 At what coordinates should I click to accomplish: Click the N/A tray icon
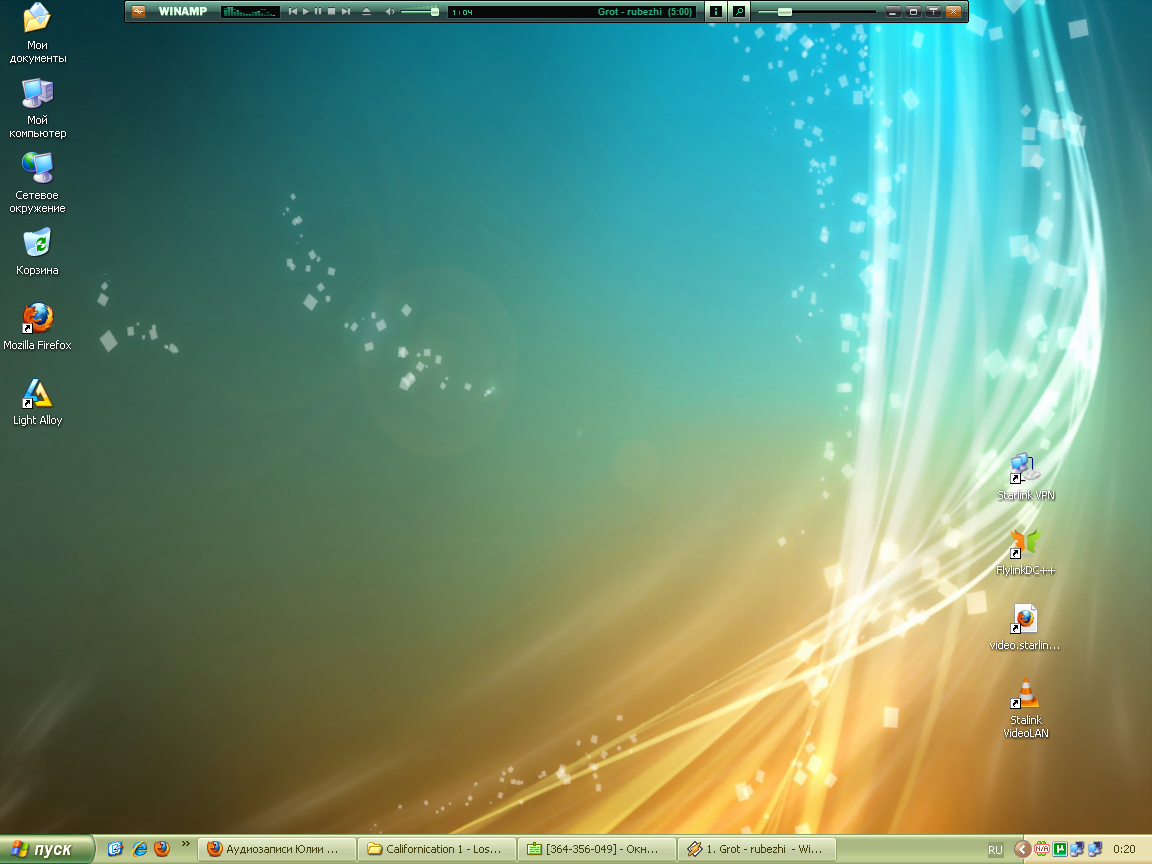(x=1042, y=849)
